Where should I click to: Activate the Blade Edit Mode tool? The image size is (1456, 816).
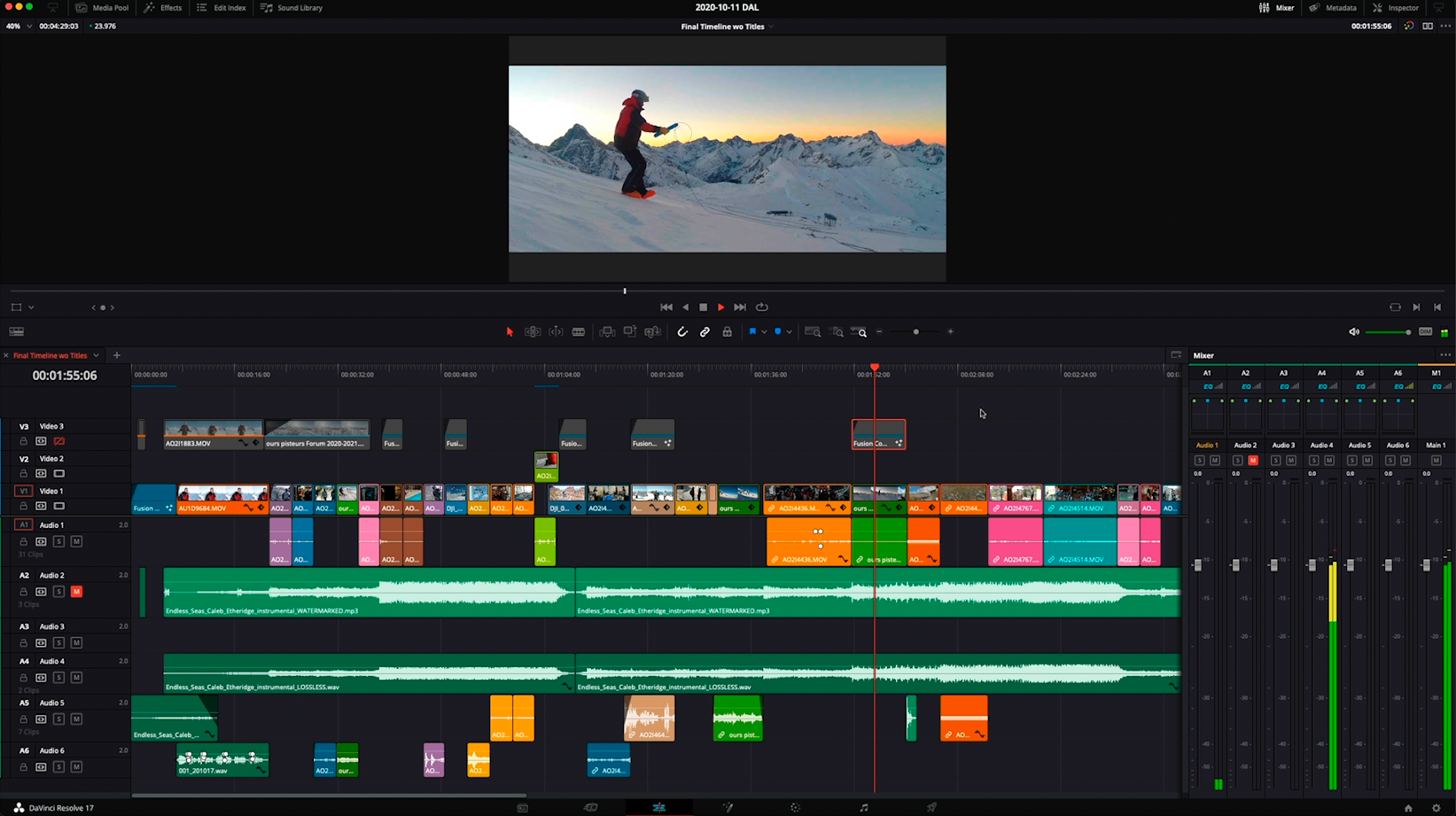(579, 332)
